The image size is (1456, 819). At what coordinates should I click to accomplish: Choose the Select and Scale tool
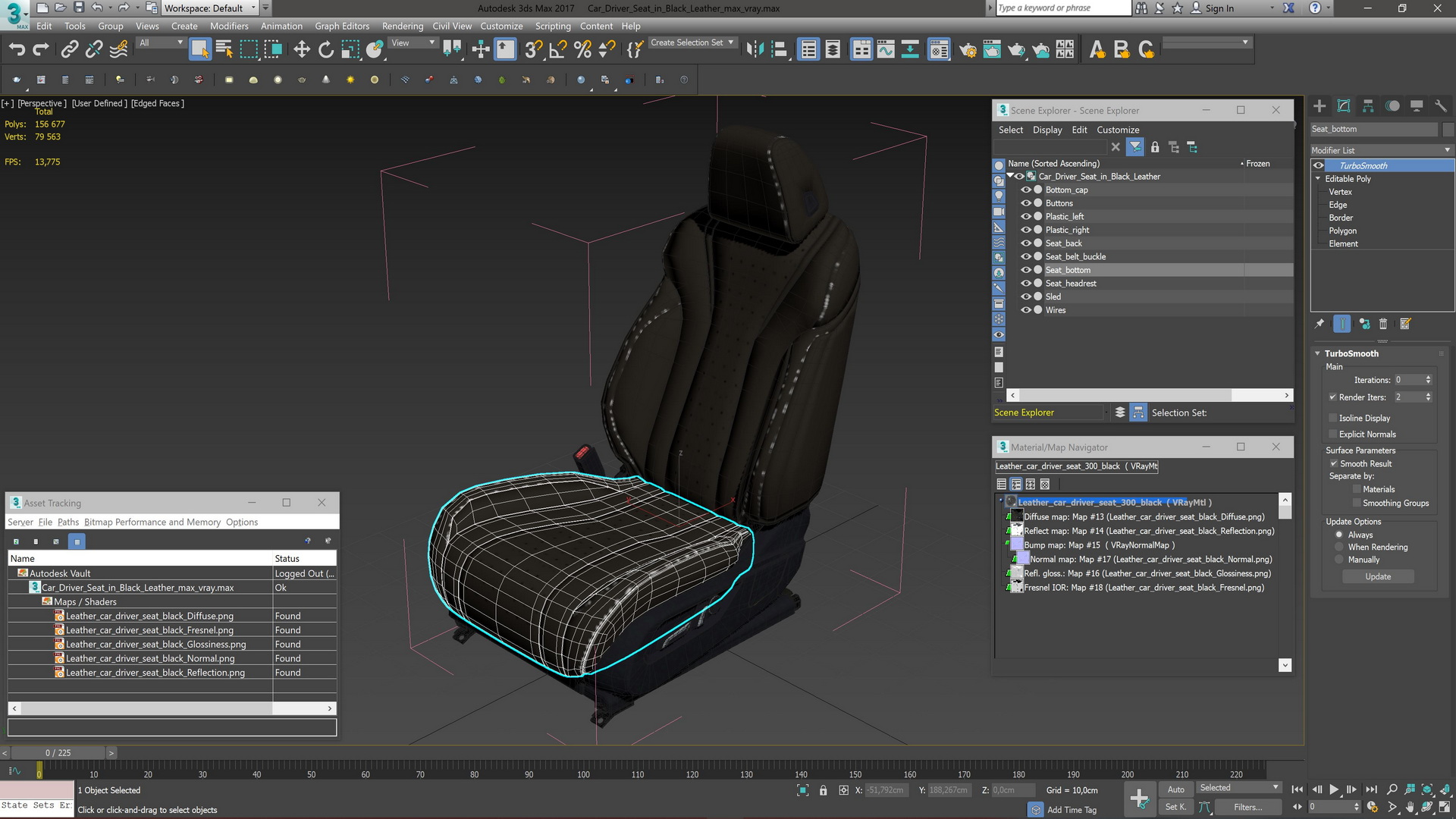(x=350, y=50)
